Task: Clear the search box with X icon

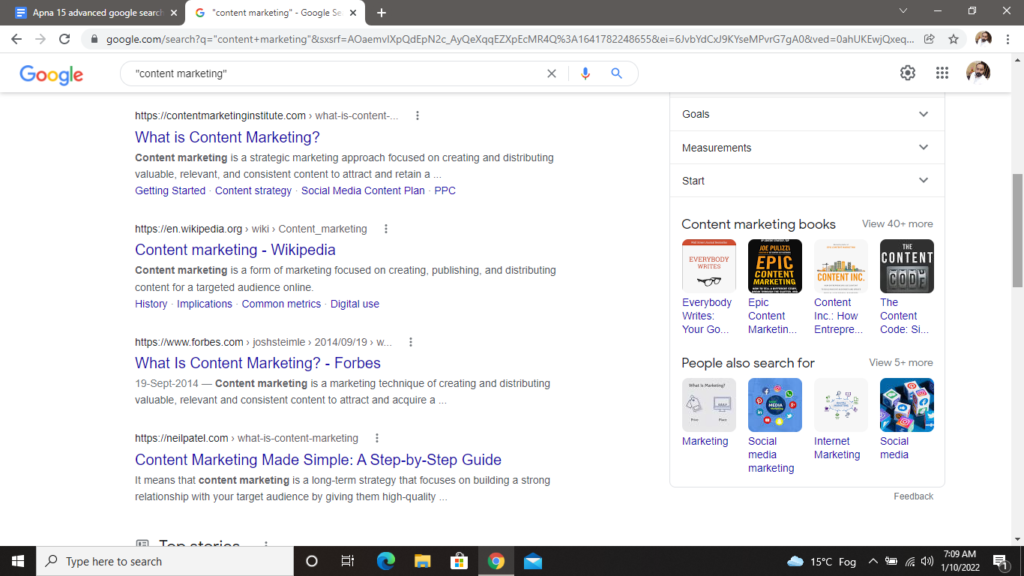Action: [551, 73]
